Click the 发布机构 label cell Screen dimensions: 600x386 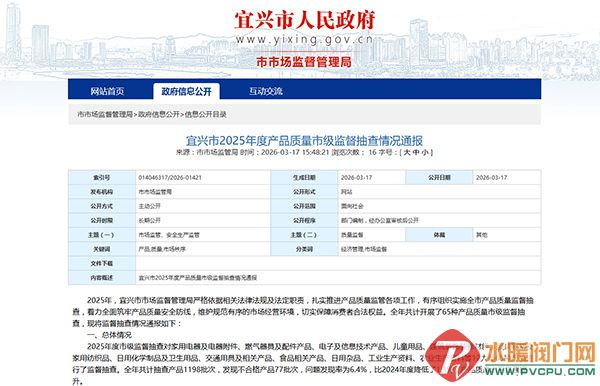click(102, 192)
